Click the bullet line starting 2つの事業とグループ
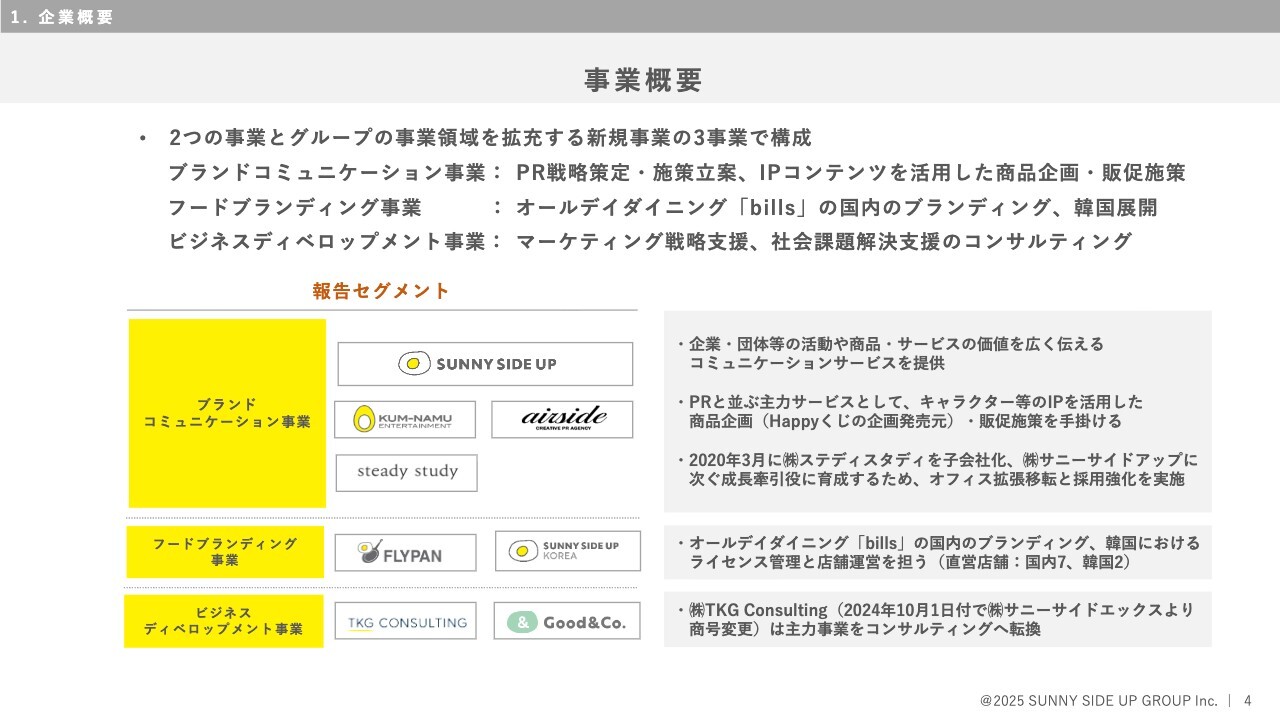Viewport: 1280px width, 720px height. click(490, 138)
